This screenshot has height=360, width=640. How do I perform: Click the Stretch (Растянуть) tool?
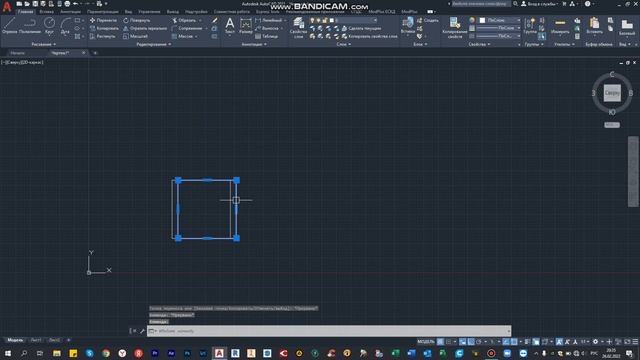(x=103, y=36)
